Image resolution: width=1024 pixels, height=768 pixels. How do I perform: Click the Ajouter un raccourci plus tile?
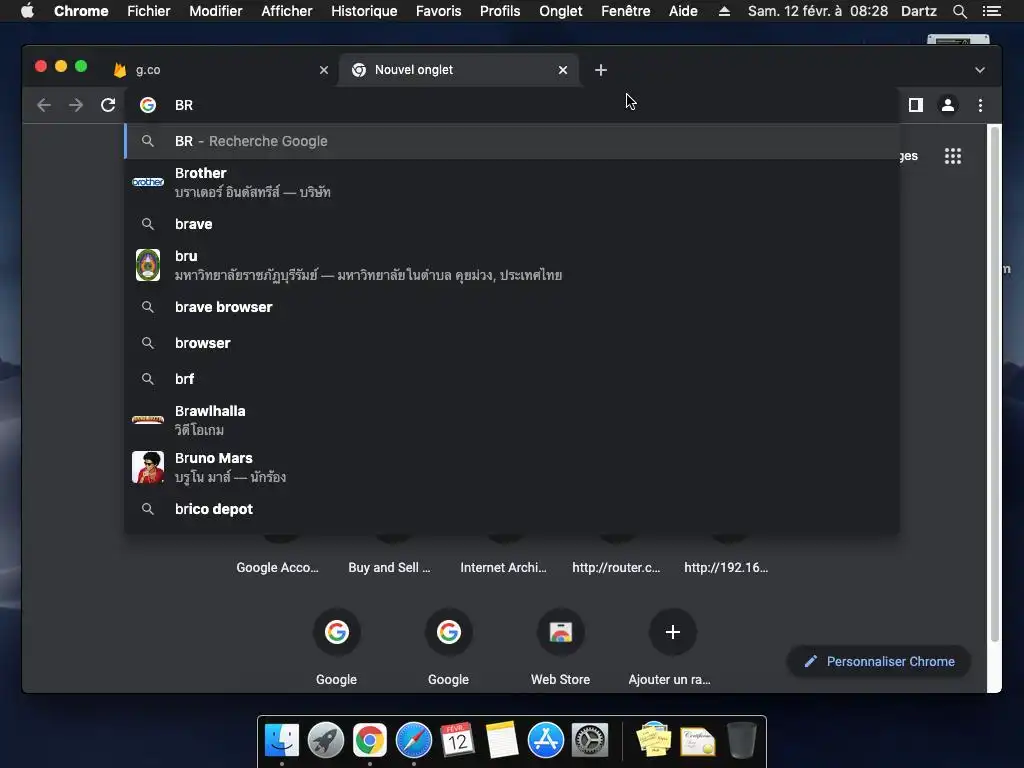click(x=672, y=632)
